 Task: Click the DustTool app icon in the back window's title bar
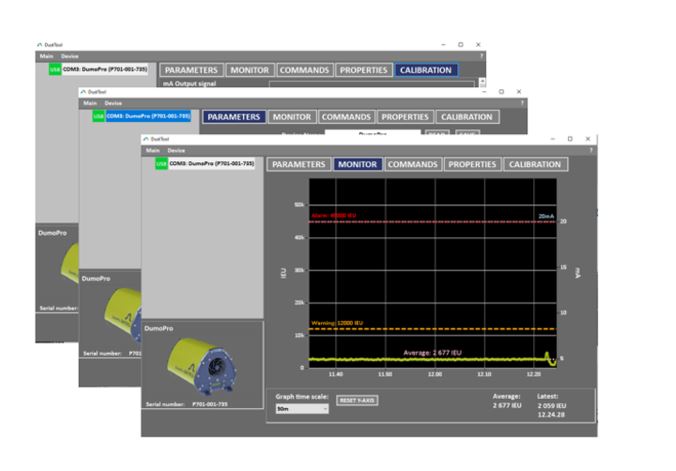click(40, 44)
